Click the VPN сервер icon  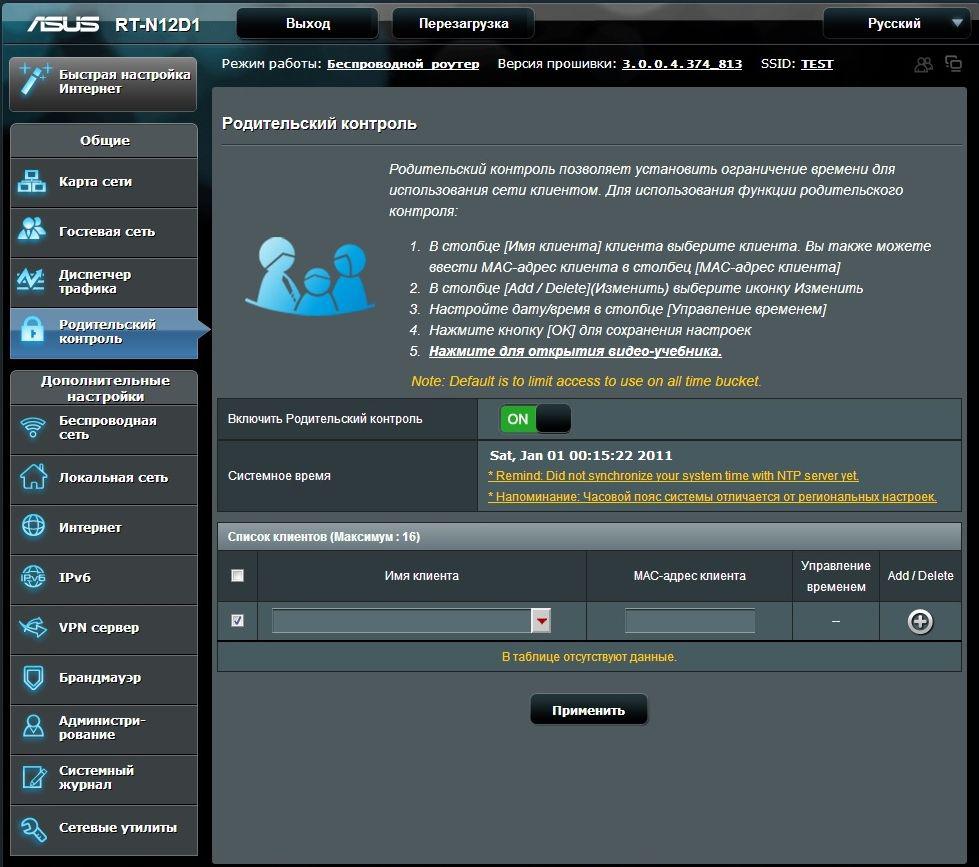tap(33, 628)
